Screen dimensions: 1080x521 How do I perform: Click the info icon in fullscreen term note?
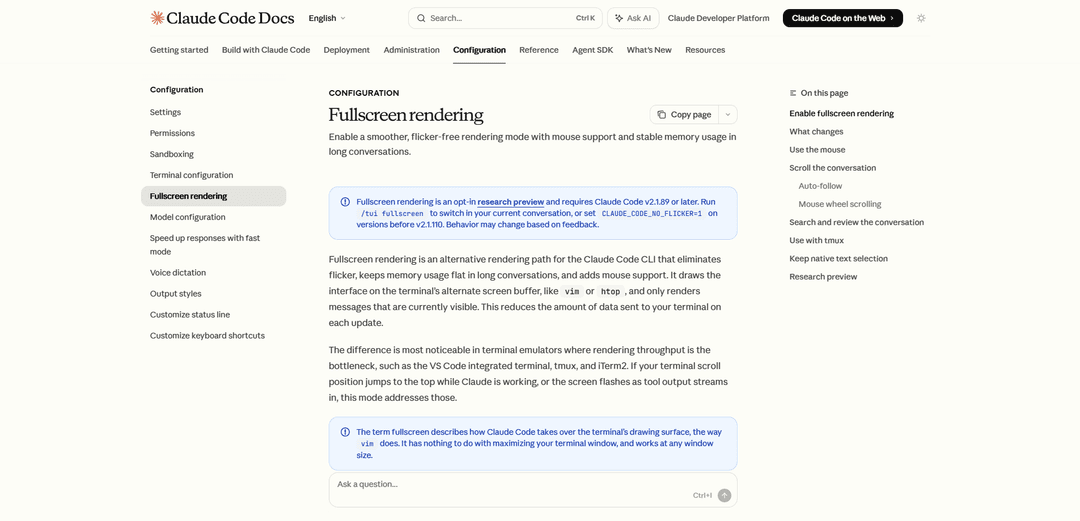pyautogui.click(x=345, y=432)
